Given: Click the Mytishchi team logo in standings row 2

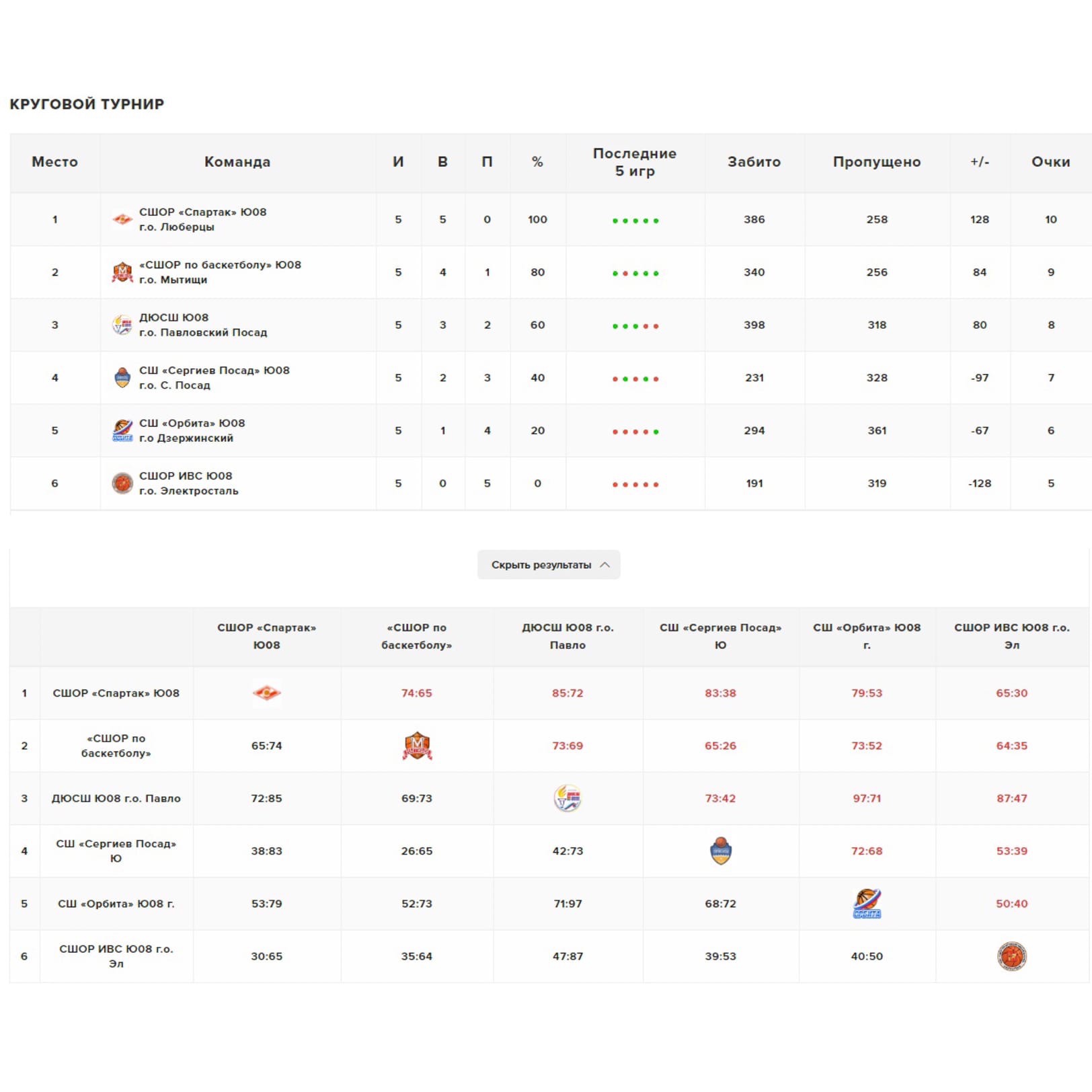Looking at the screenshot, I should click(x=122, y=272).
